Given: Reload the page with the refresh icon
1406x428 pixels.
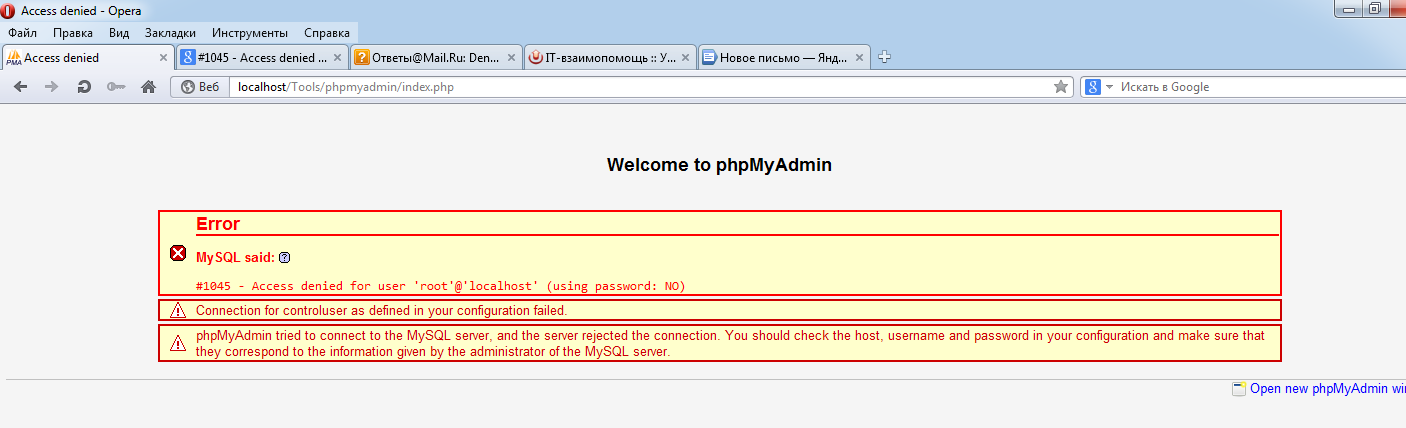Looking at the screenshot, I should [x=84, y=87].
